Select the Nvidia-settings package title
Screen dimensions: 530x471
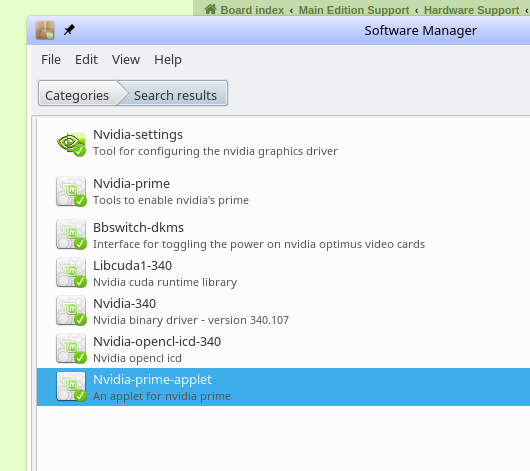[x=138, y=135]
